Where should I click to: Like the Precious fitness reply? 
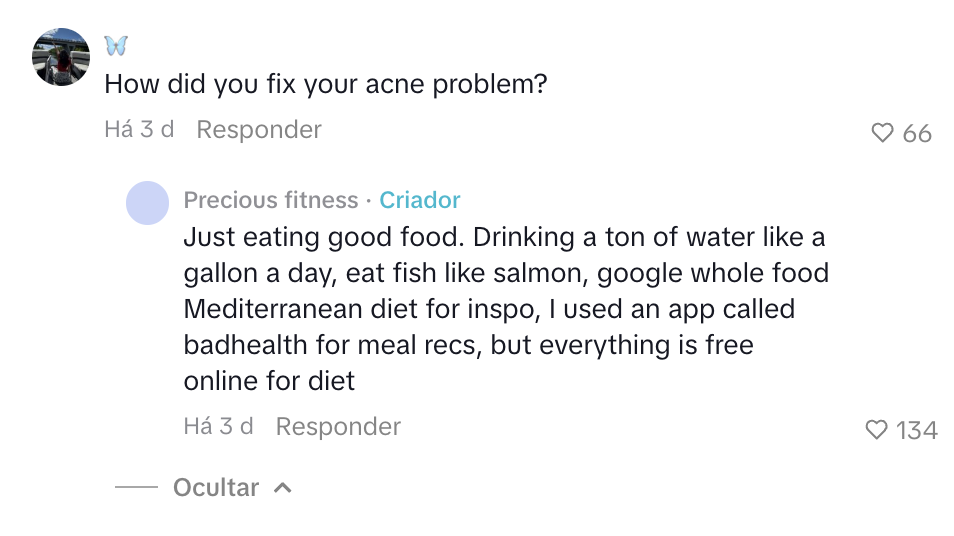(x=876, y=430)
